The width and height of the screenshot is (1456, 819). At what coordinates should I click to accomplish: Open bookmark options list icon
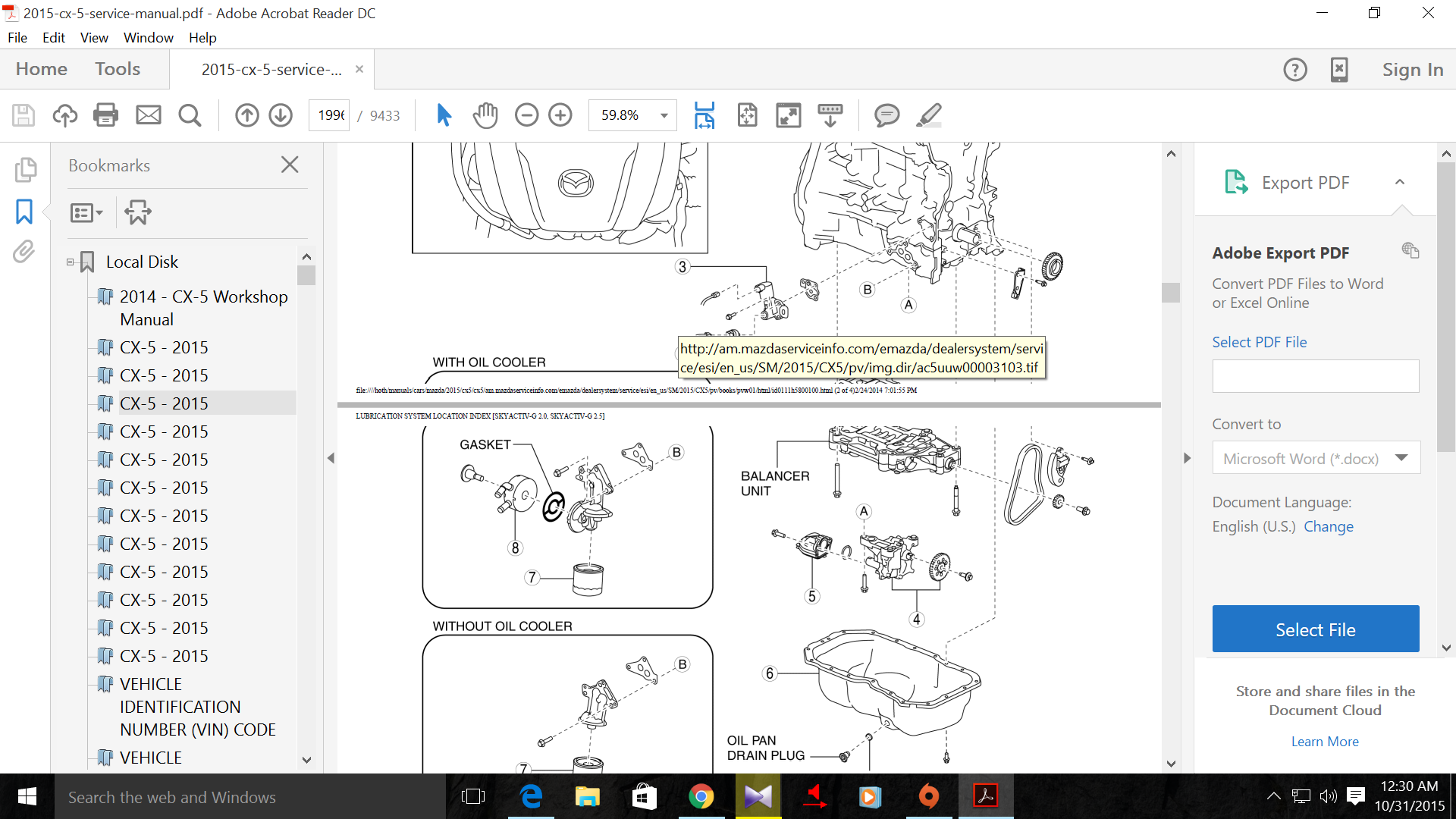(x=86, y=213)
